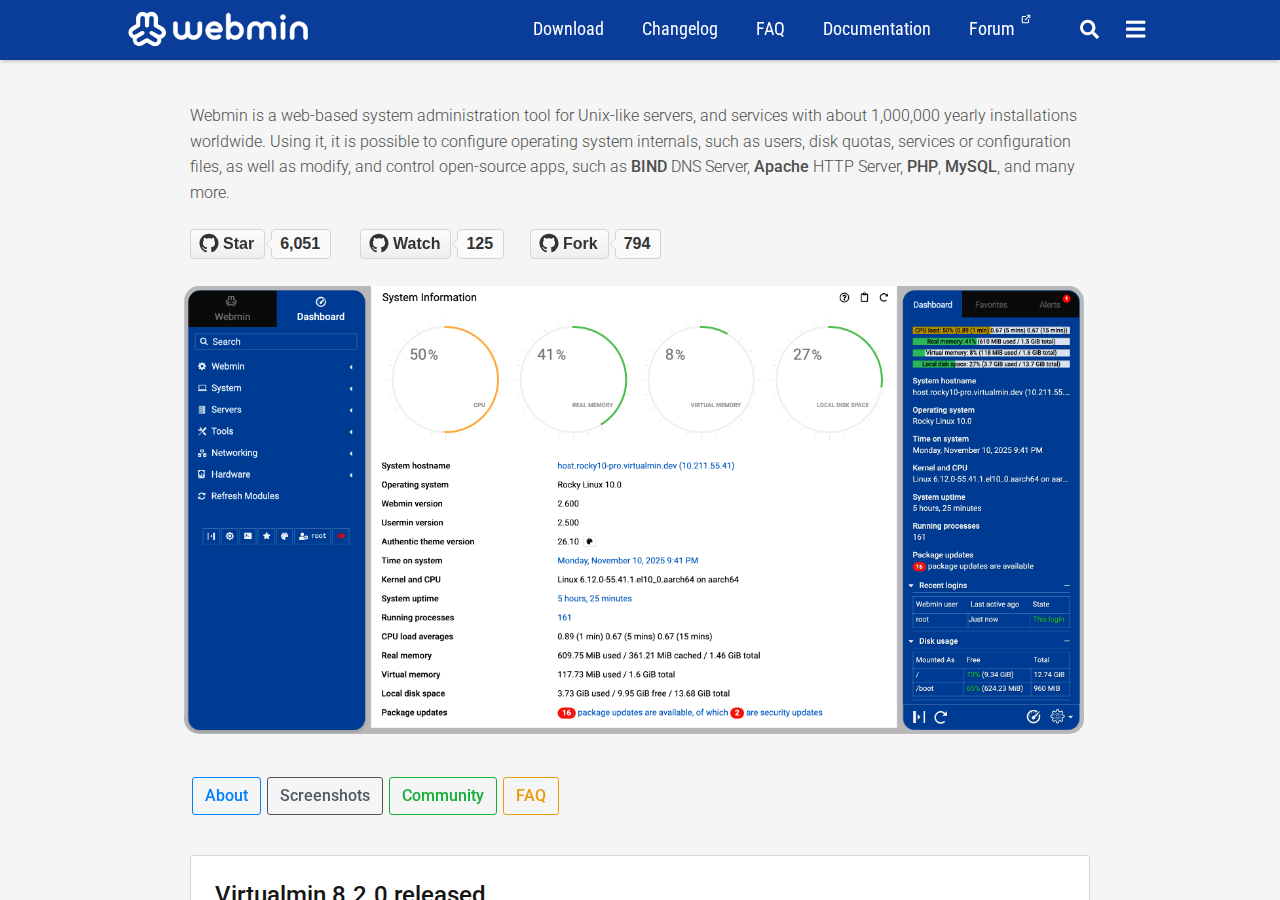The height and width of the screenshot is (900, 1280).
Task: Click the Virtual Memory 8% gauge
Action: tap(701, 380)
